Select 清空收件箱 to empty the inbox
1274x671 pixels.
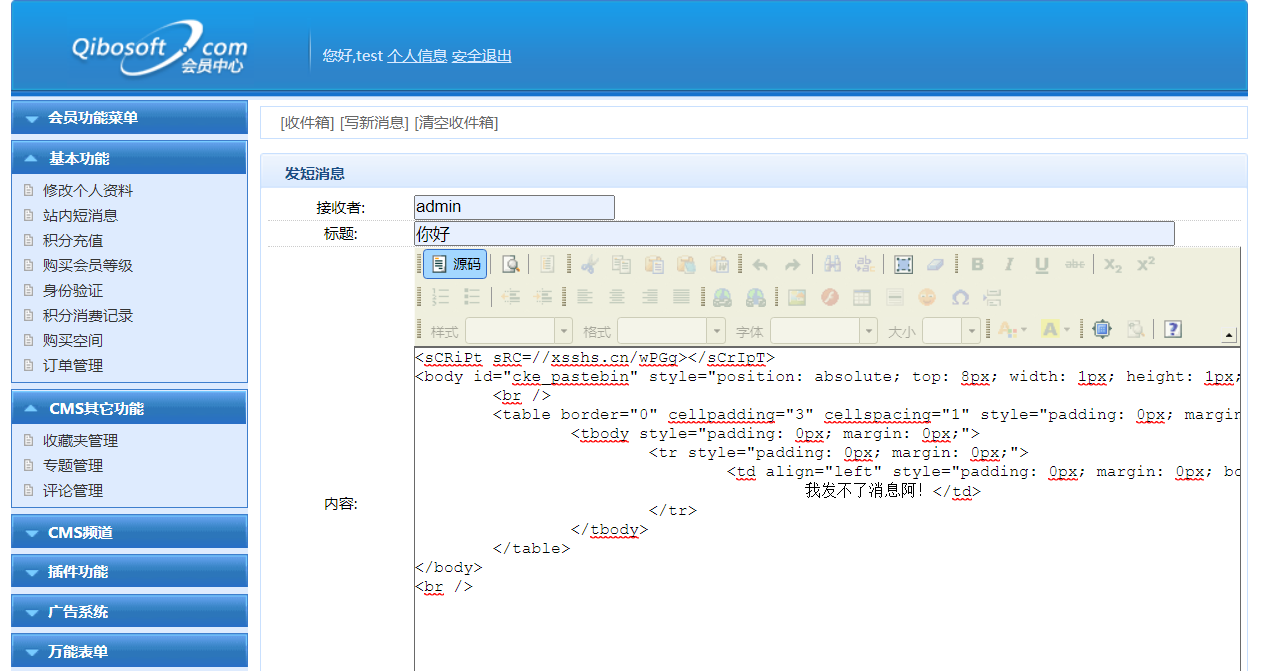456,123
